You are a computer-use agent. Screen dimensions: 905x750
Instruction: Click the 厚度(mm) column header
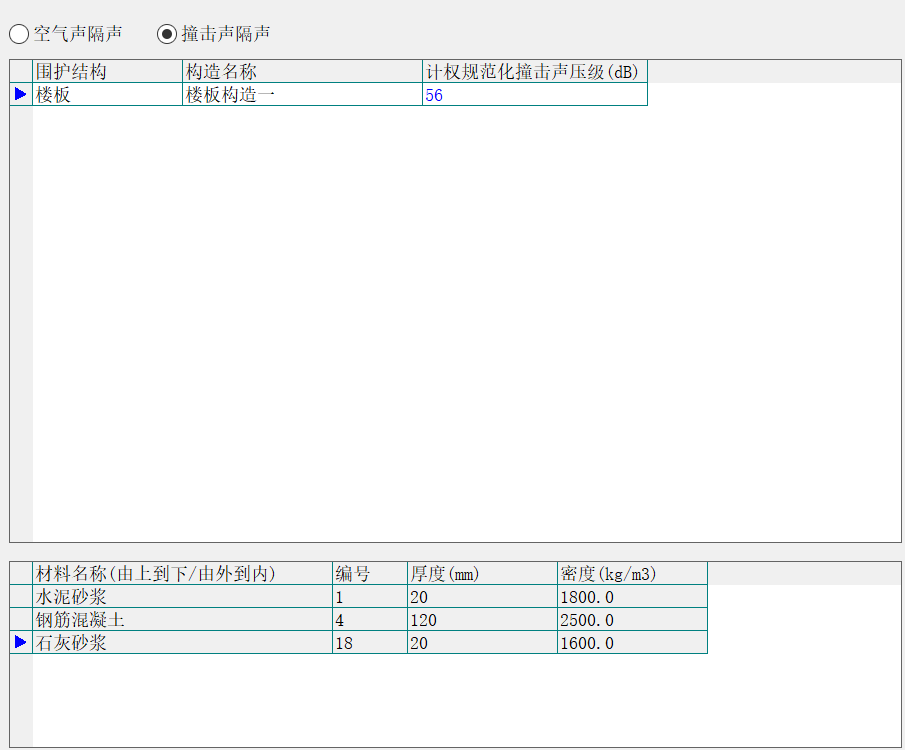tap(482, 574)
